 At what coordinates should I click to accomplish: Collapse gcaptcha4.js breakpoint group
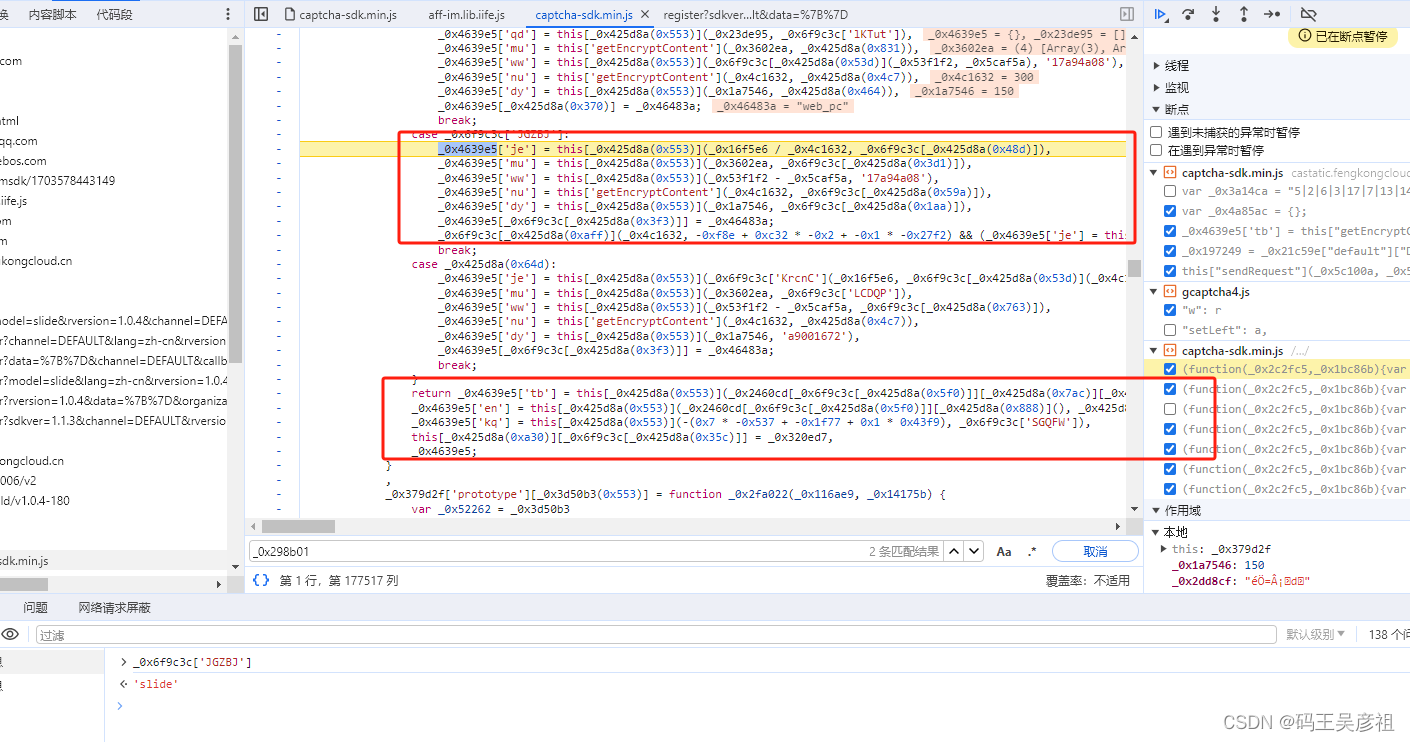[x=1156, y=291]
